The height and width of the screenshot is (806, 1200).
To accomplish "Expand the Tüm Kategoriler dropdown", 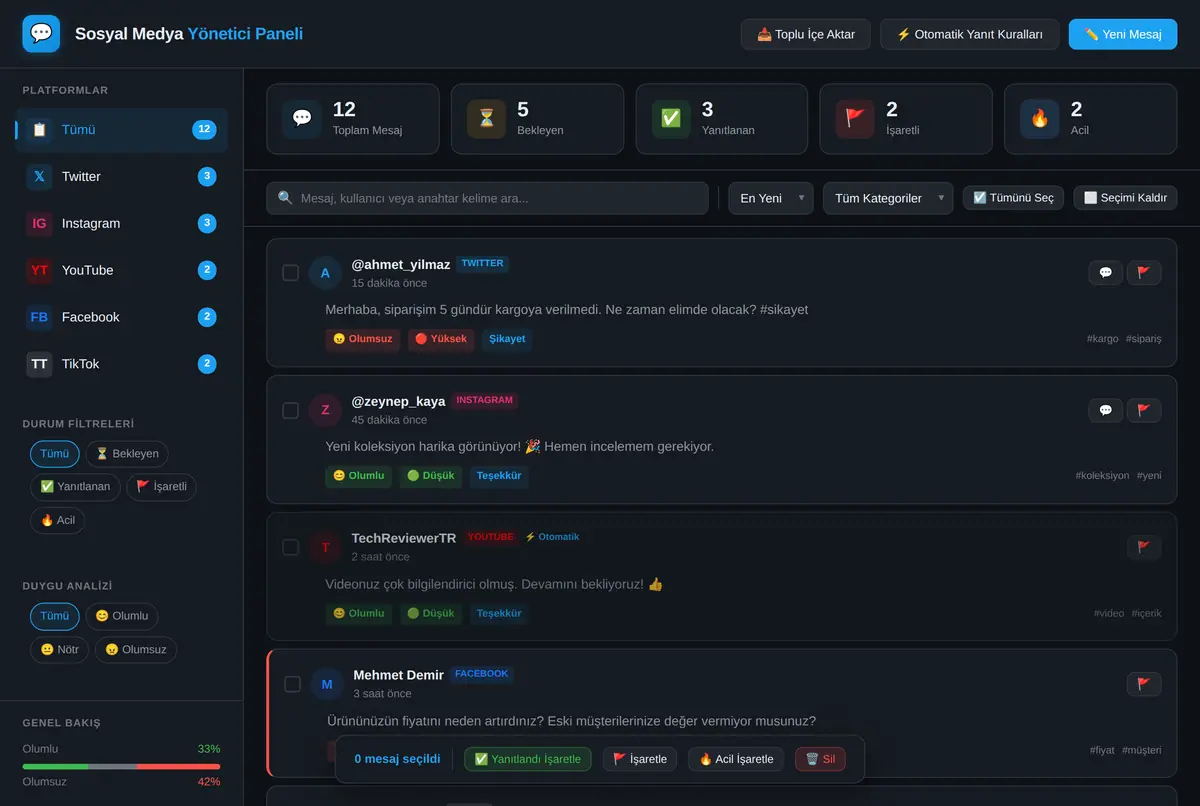I will click(x=888, y=198).
